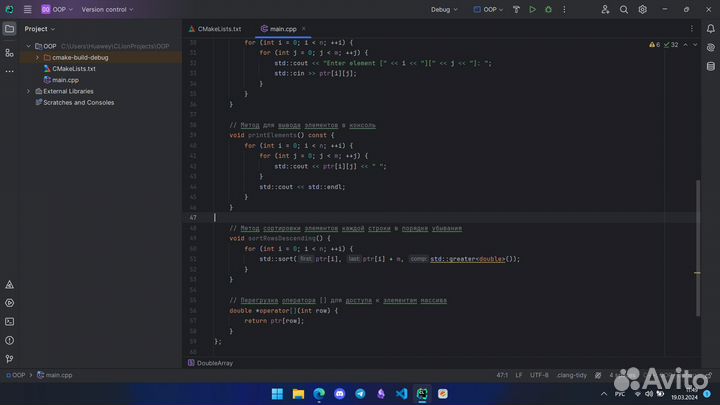Open the CMake tool window triangle icon
This screenshot has height=405, width=720.
click(x=9, y=285)
